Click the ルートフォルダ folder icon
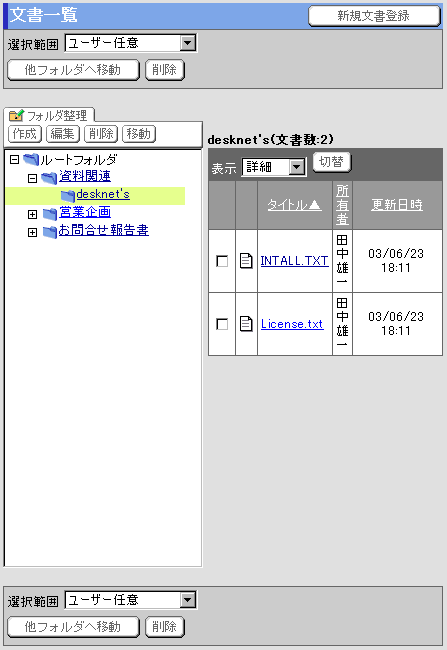This screenshot has height=650, width=447. [31, 160]
